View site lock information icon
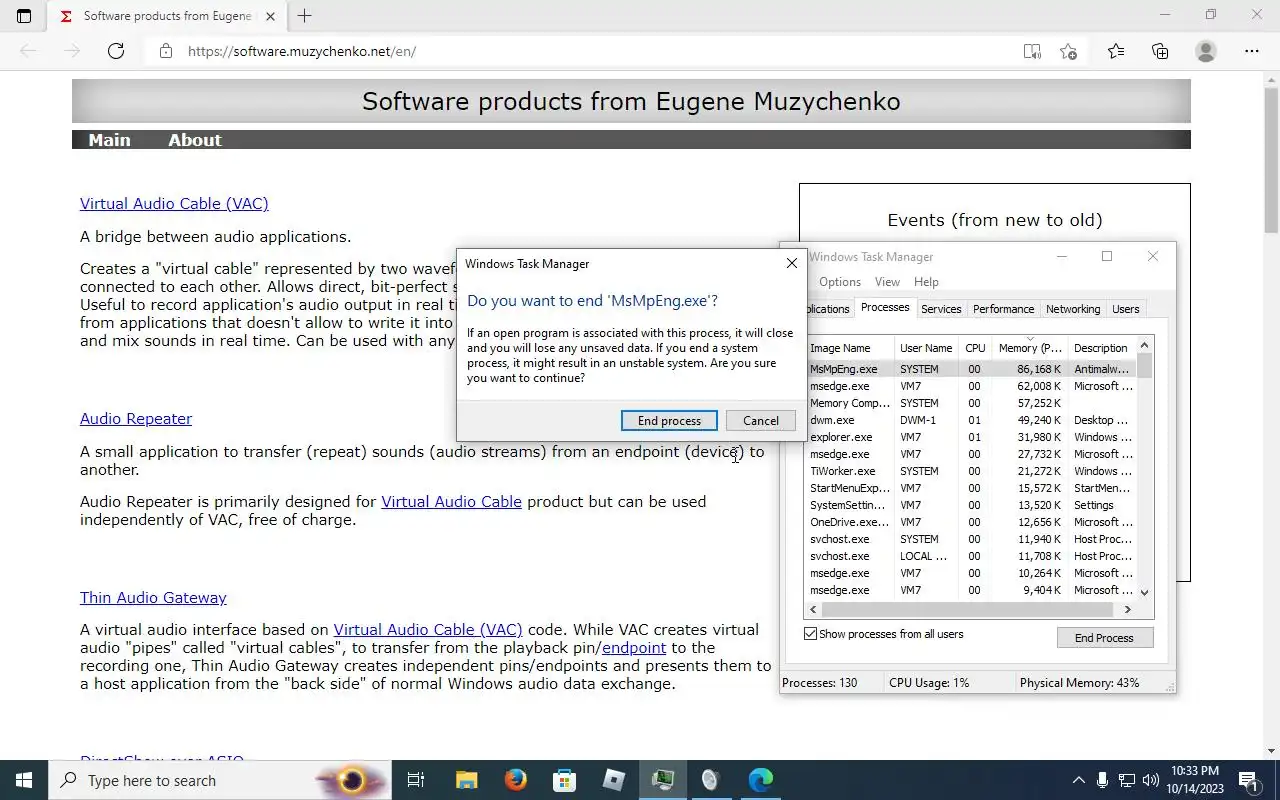1280x800 pixels. (x=166, y=51)
